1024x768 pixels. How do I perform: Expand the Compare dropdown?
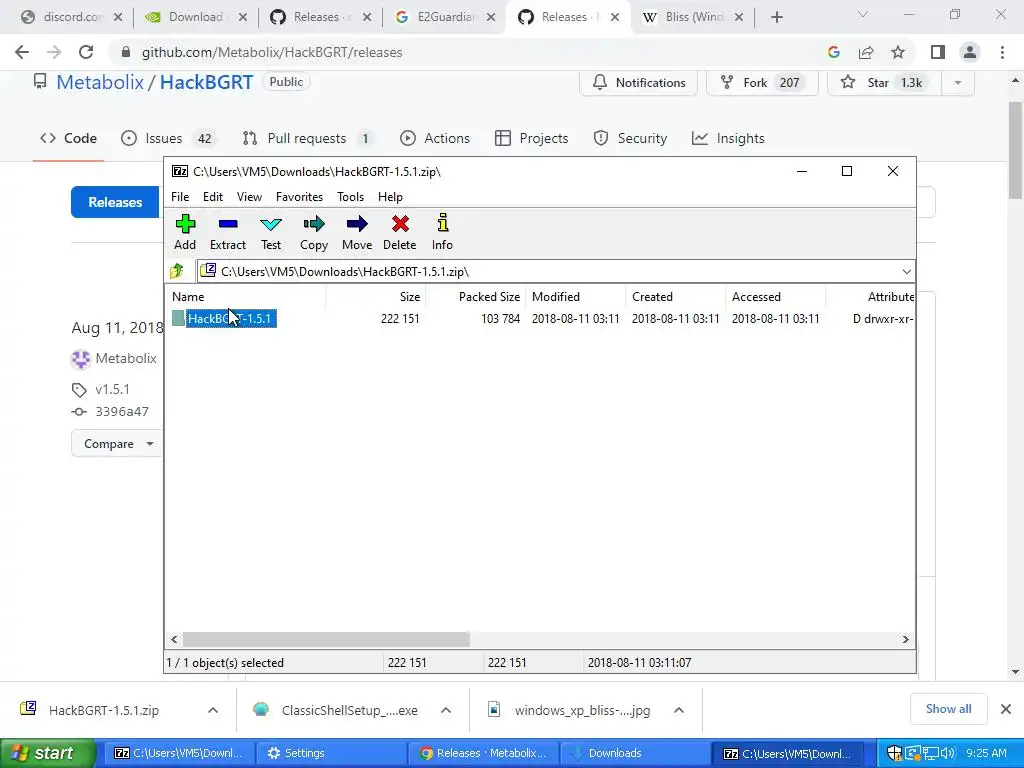pos(116,444)
